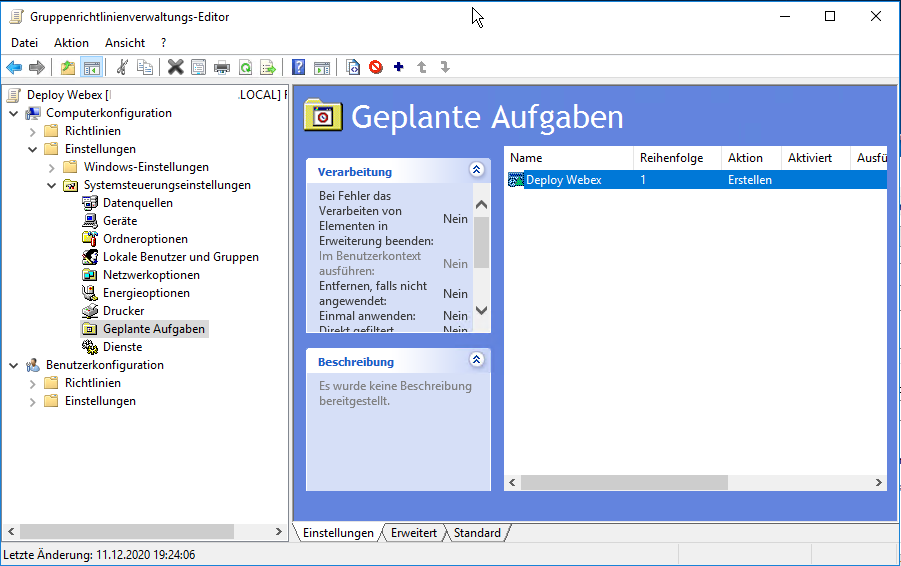Click the up one level folder icon

pos(68,68)
